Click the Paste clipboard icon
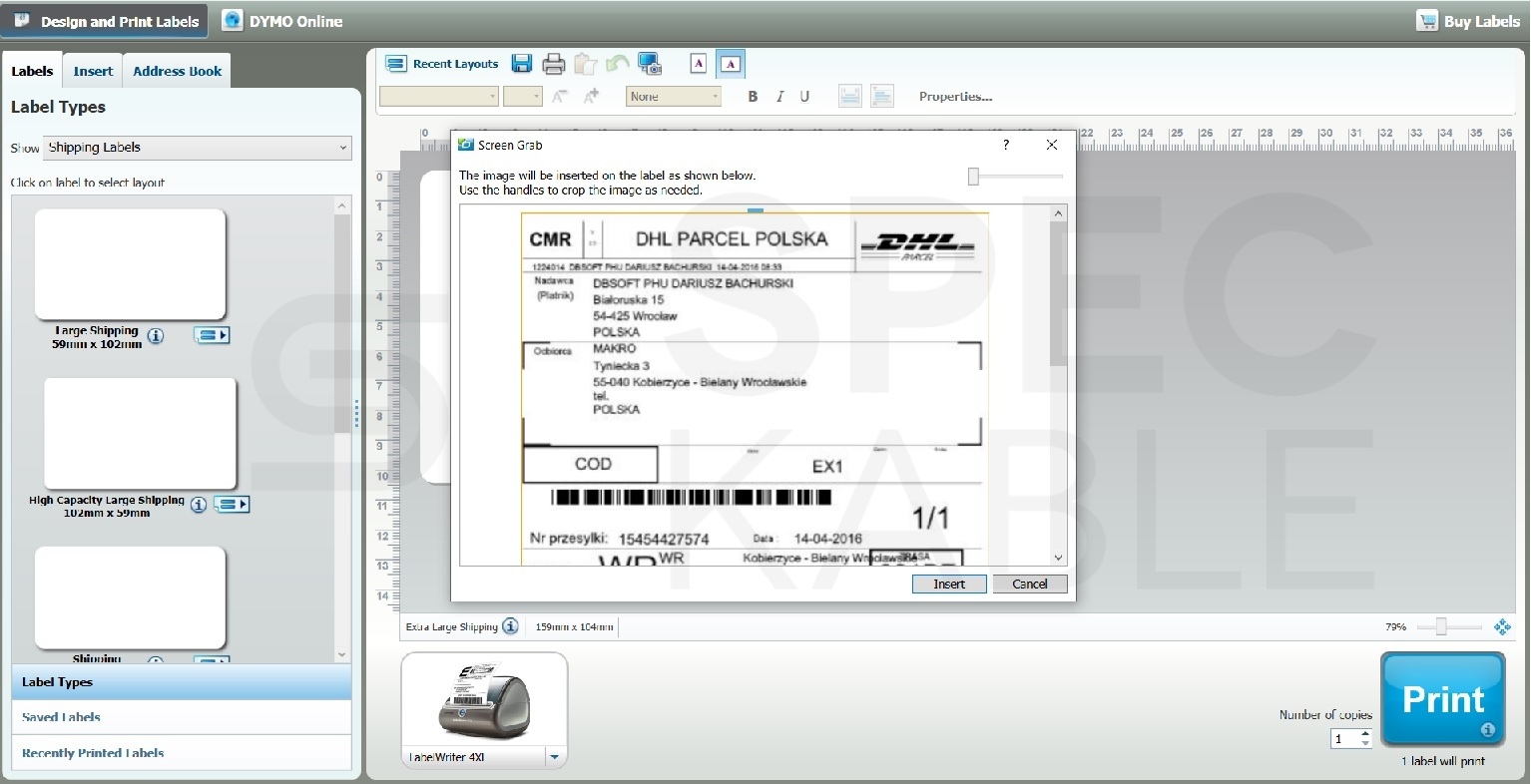Viewport: 1531px width, 784px height. 586,64
